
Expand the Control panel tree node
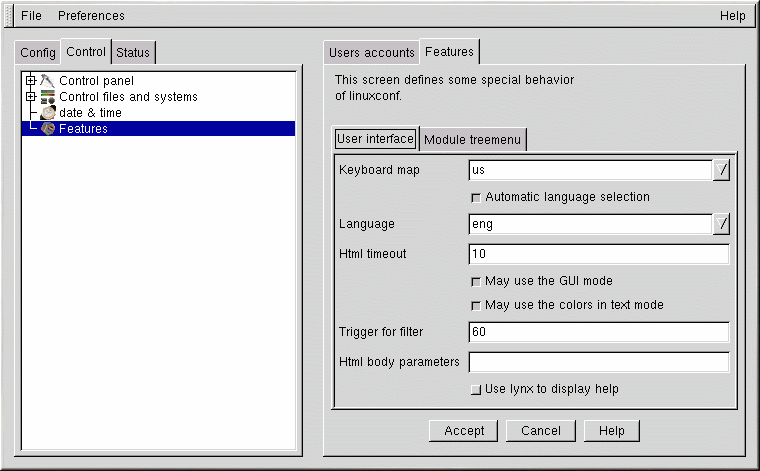click(x=31, y=80)
